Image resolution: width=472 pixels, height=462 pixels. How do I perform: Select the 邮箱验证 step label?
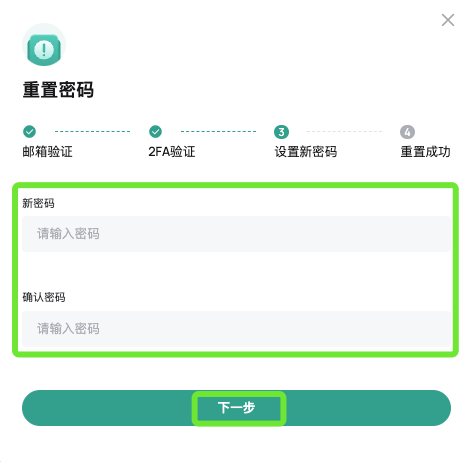pyautogui.click(x=47, y=152)
